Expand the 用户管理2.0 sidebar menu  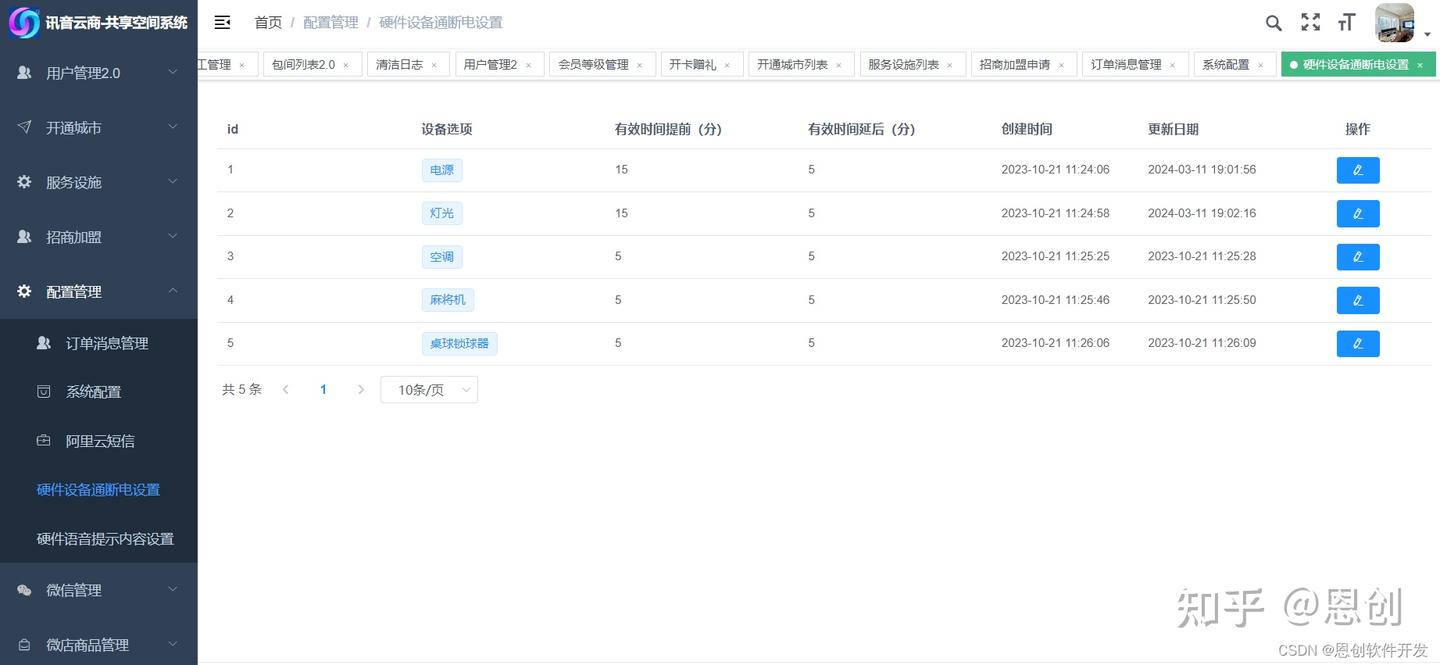99,73
